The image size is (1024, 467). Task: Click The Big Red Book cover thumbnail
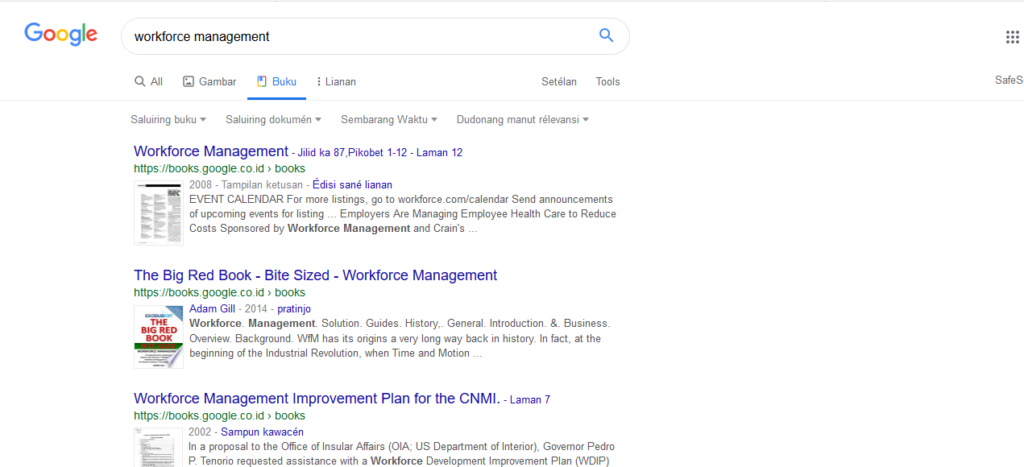[159, 336]
